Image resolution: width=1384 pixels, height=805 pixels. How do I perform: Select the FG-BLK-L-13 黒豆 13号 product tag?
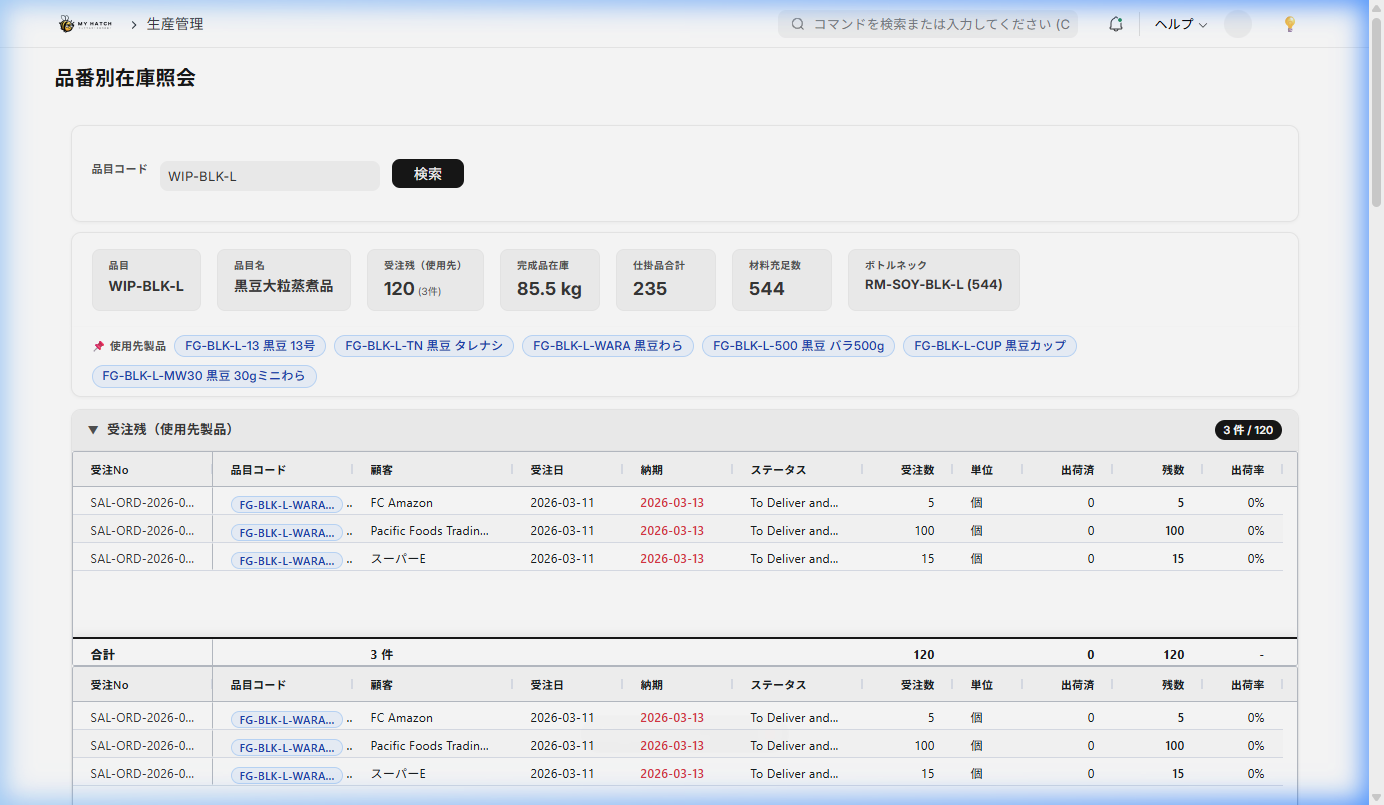point(249,345)
